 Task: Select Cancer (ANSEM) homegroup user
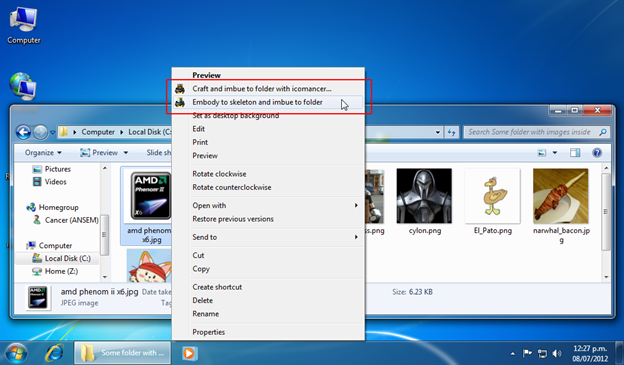pos(65,220)
